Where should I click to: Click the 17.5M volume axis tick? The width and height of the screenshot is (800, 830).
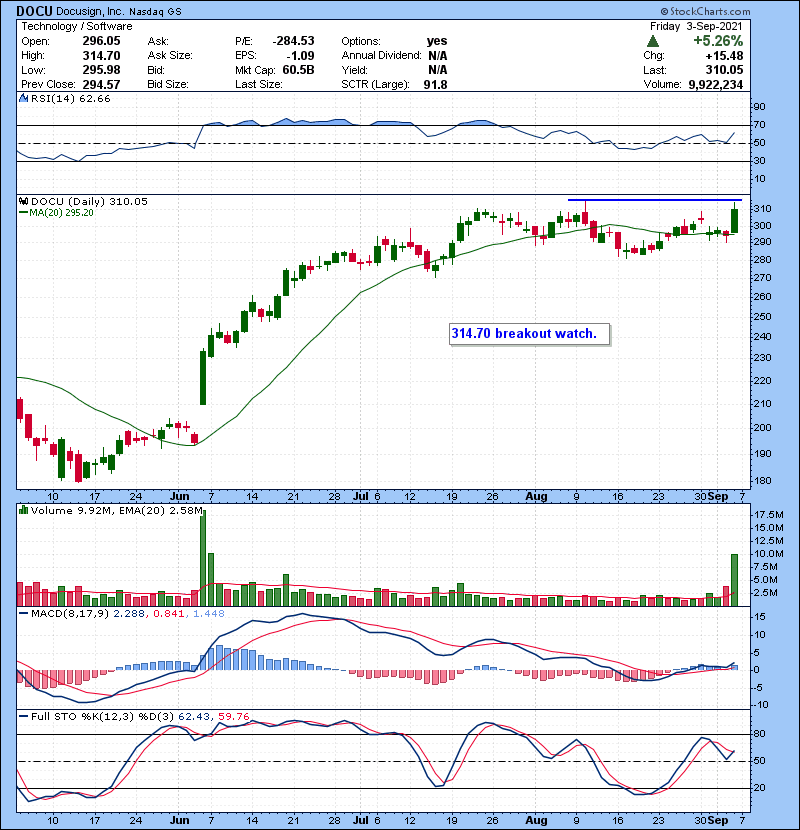click(x=769, y=515)
